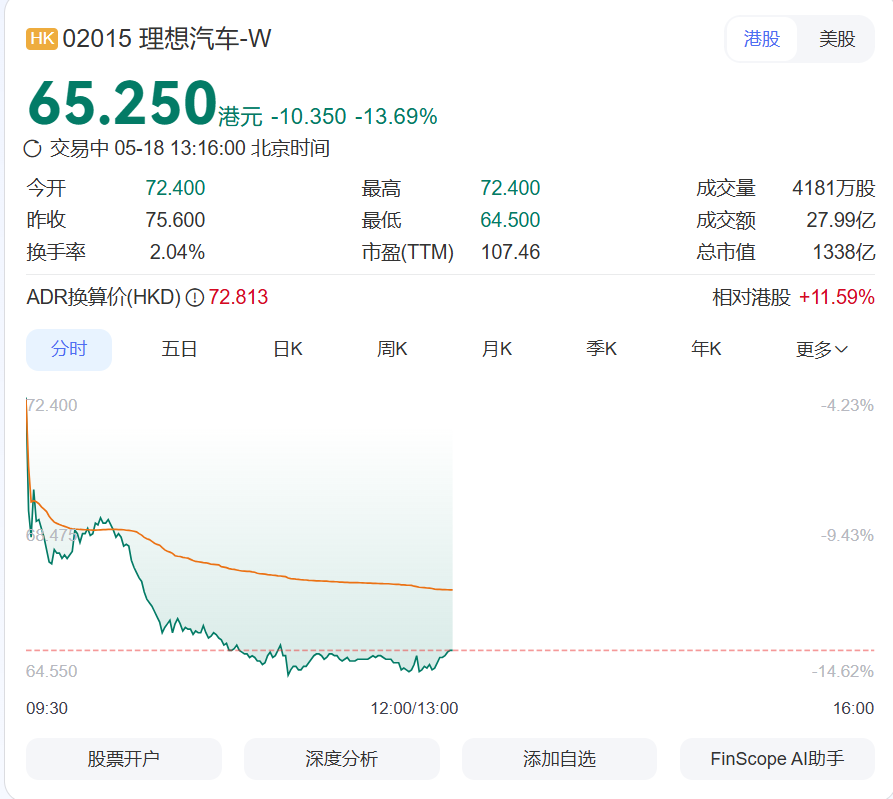Image resolution: width=893 pixels, height=799 pixels.
Task: Open the 日K chart tab
Action: coord(288,349)
